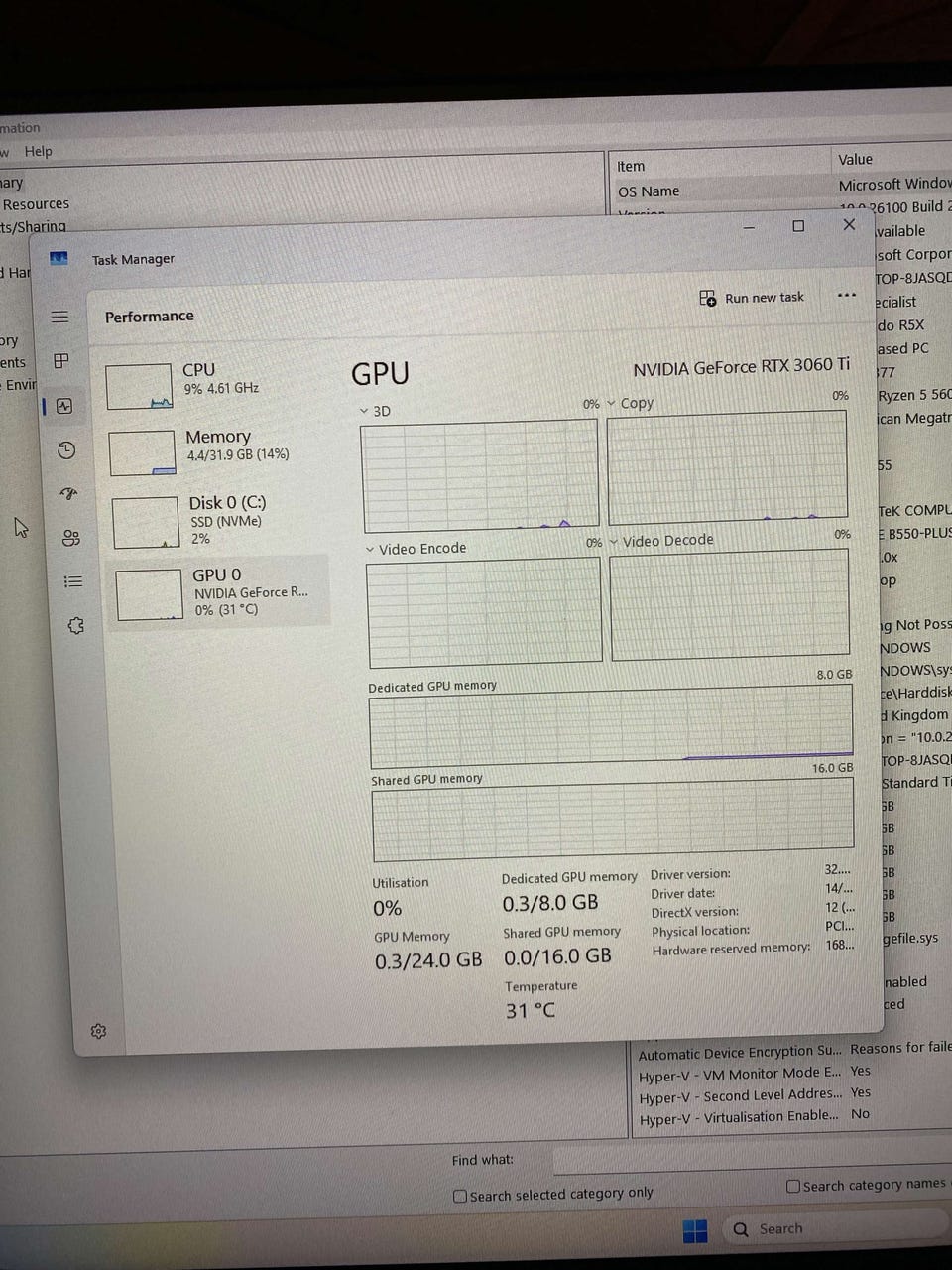This screenshot has width=952, height=1270.
Task: Click the NVIDIA GeForce RTX 3060 Ti label
Action: (742, 367)
